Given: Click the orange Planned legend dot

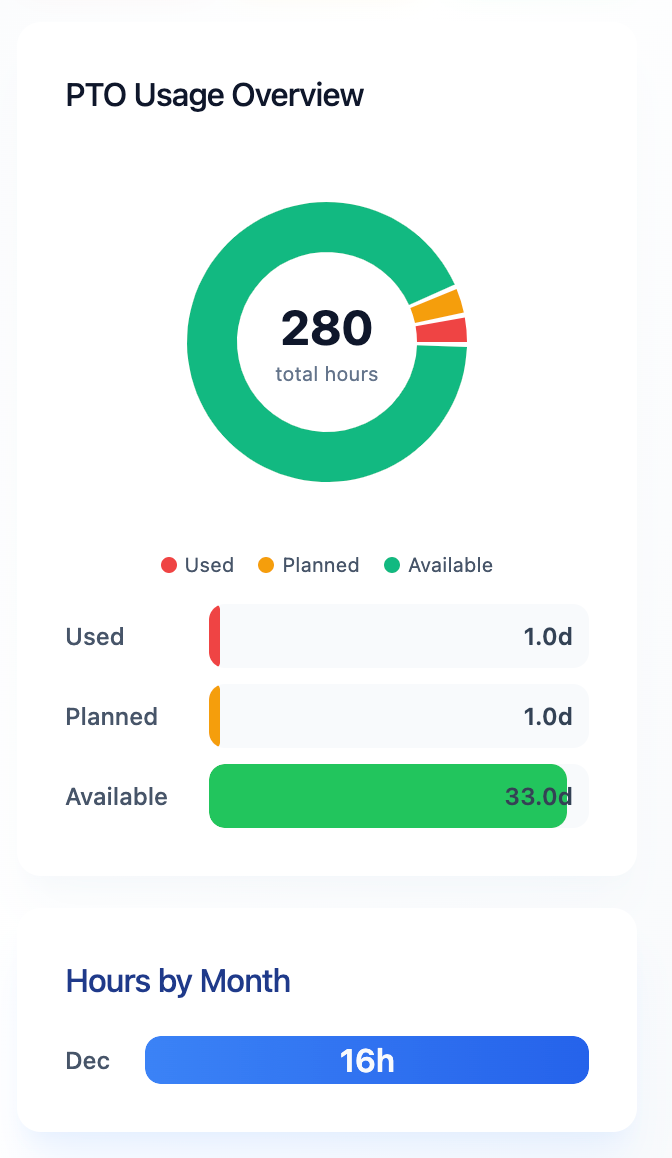Looking at the screenshot, I should tap(266, 565).
